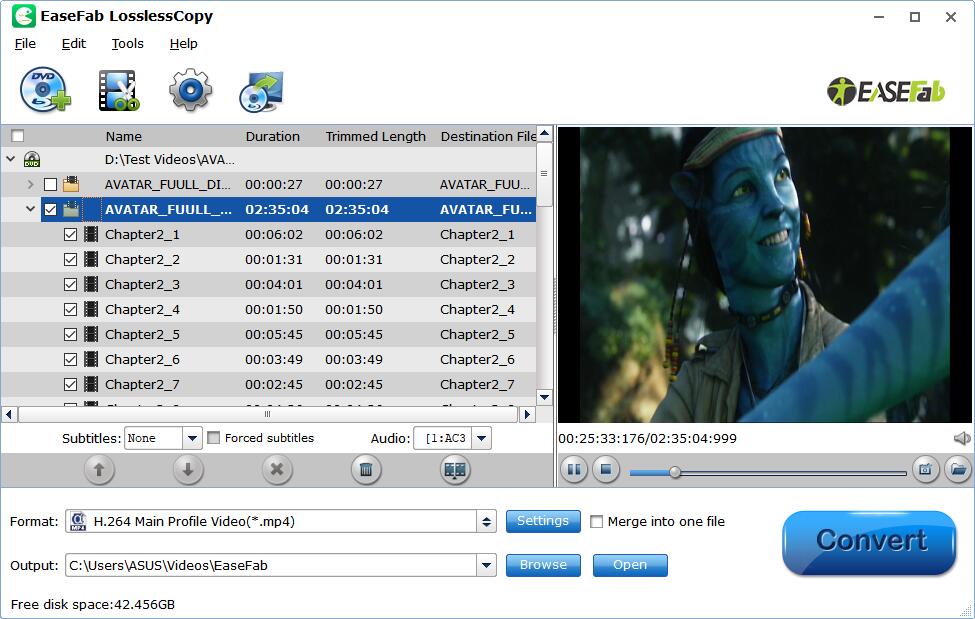Open the Audio track dropdown
The width and height of the screenshot is (975, 619).
[x=481, y=438]
